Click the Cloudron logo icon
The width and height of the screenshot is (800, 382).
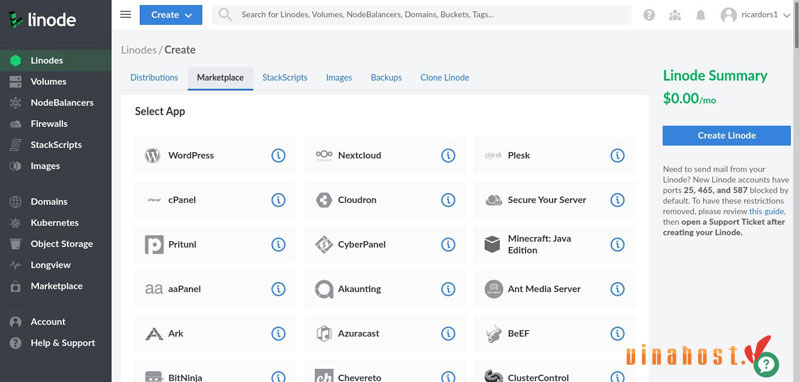pyautogui.click(x=324, y=200)
